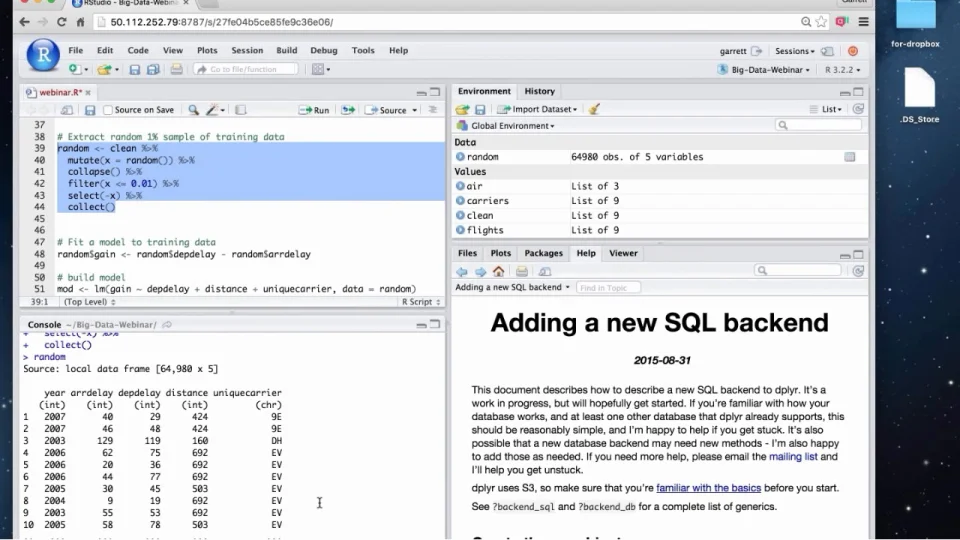Re-run the previous code region
960x540 pixels.
(348, 110)
